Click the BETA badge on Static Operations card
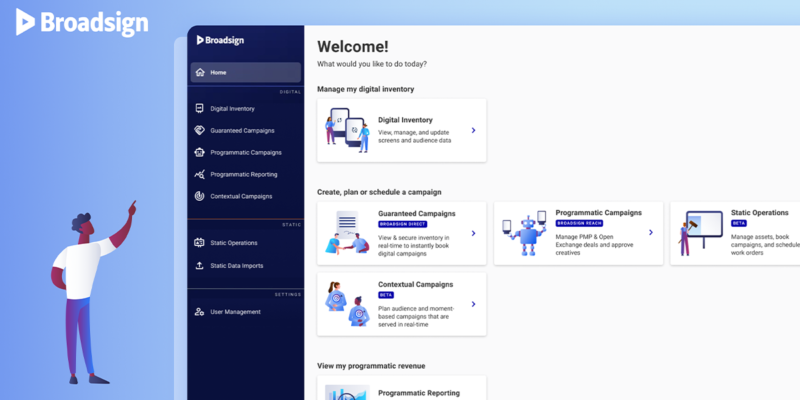 [739, 223]
